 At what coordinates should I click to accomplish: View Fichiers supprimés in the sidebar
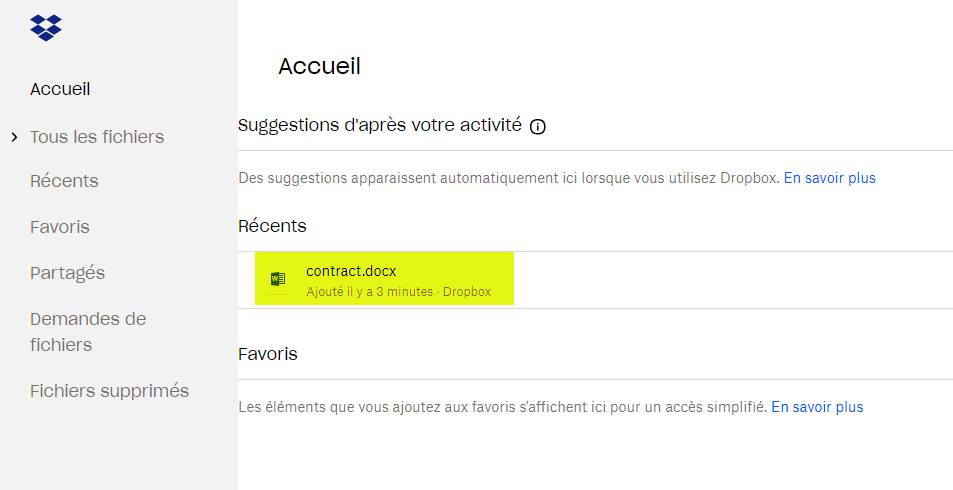(x=109, y=390)
